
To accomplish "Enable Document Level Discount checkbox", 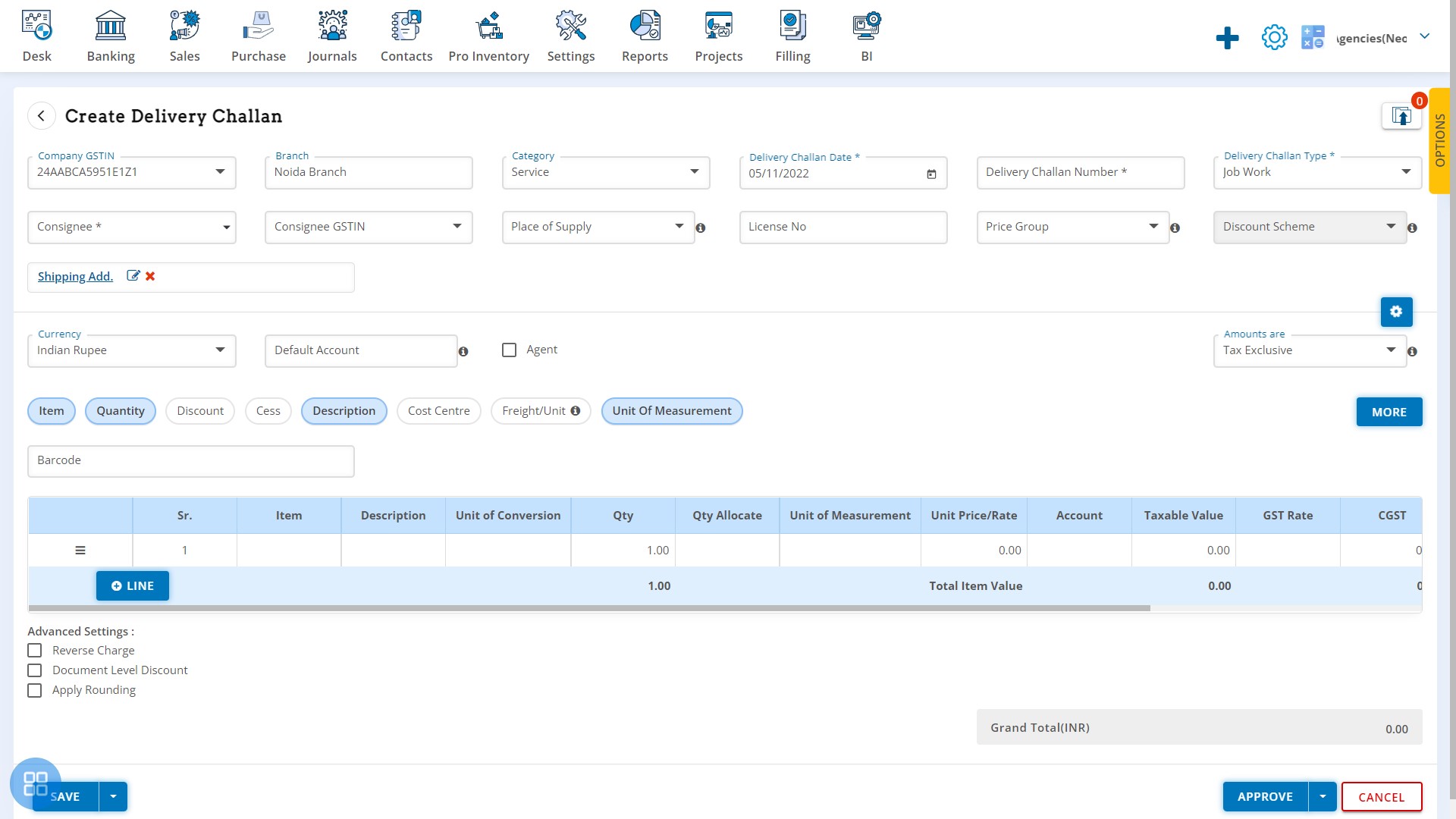I will pos(34,670).
